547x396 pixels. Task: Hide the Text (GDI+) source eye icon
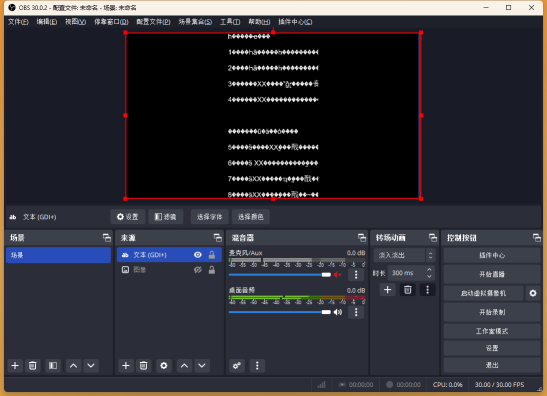[198, 255]
